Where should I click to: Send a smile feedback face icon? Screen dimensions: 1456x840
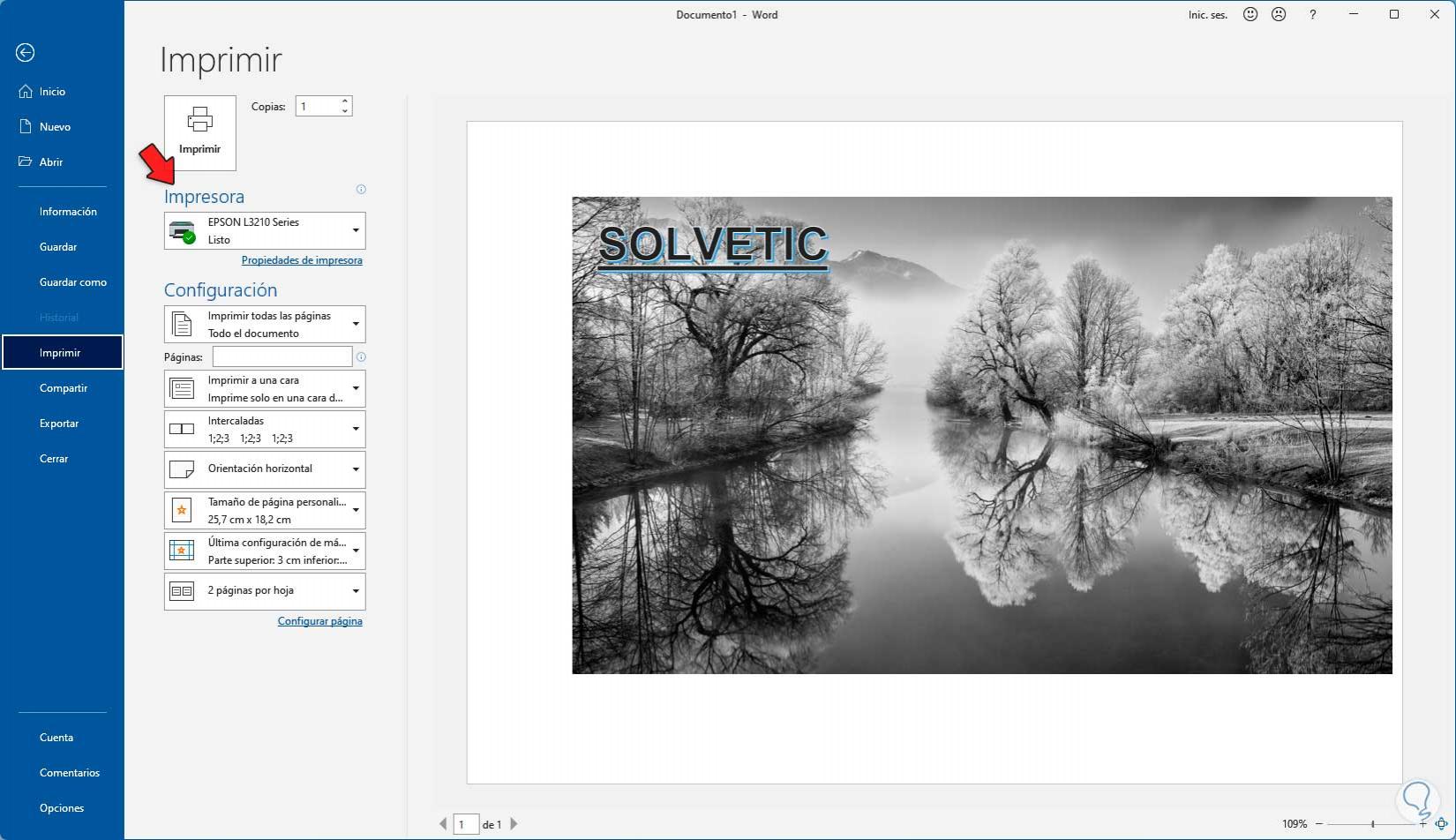click(1250, 14)
